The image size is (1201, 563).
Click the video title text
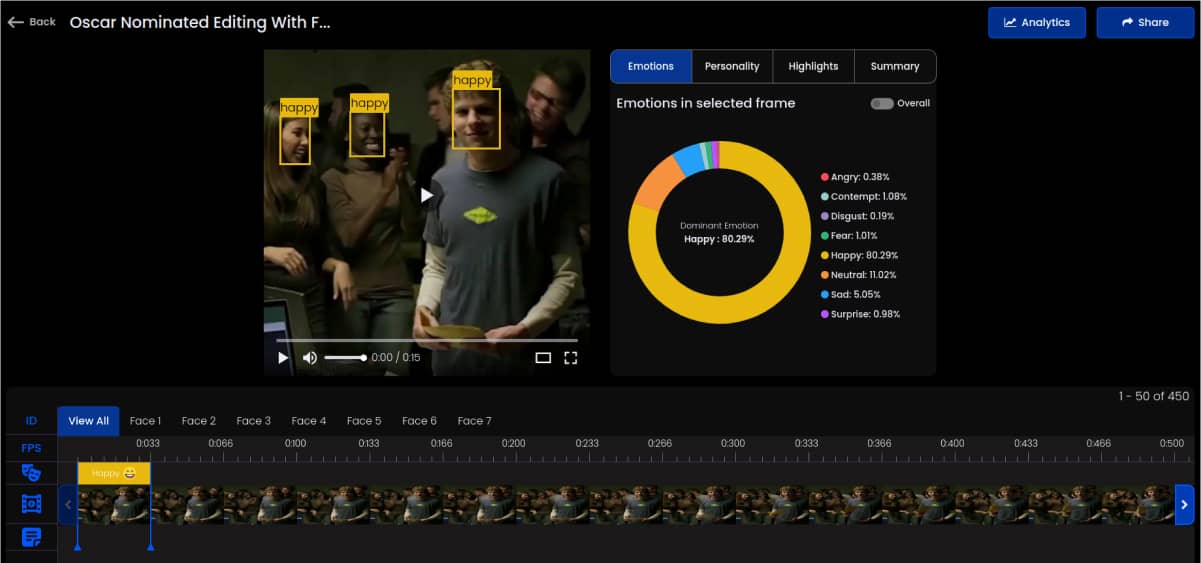[x=200, y=22]
